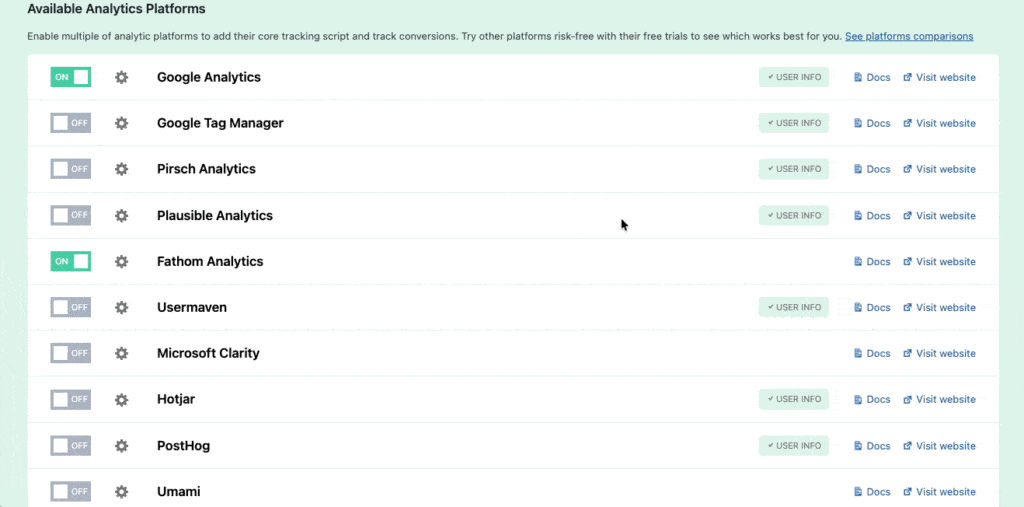Open Plausible Analytics settings gear
Viewport: 1024px width, 507px height.
[x=121, y=215]
